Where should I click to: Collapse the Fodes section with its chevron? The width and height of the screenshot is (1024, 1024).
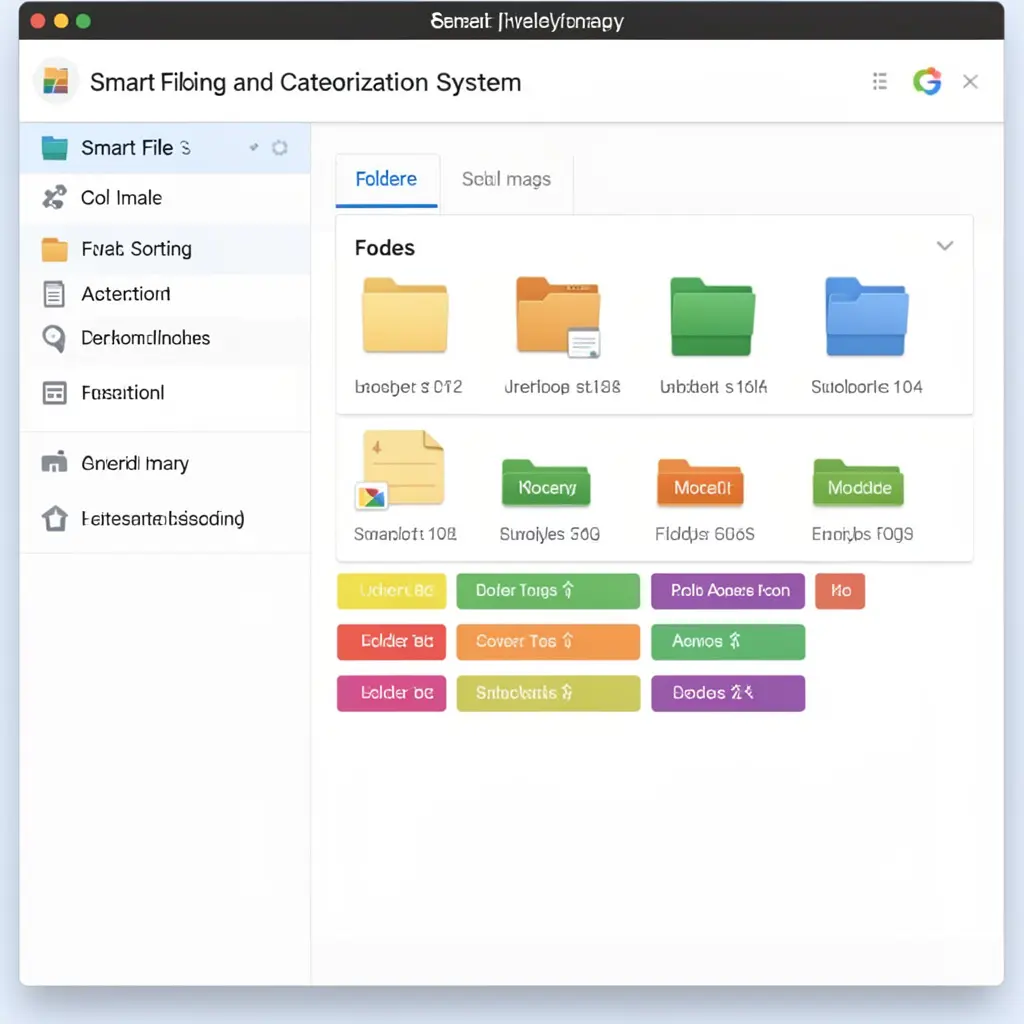pyautogui.click(x=944, y=245)
